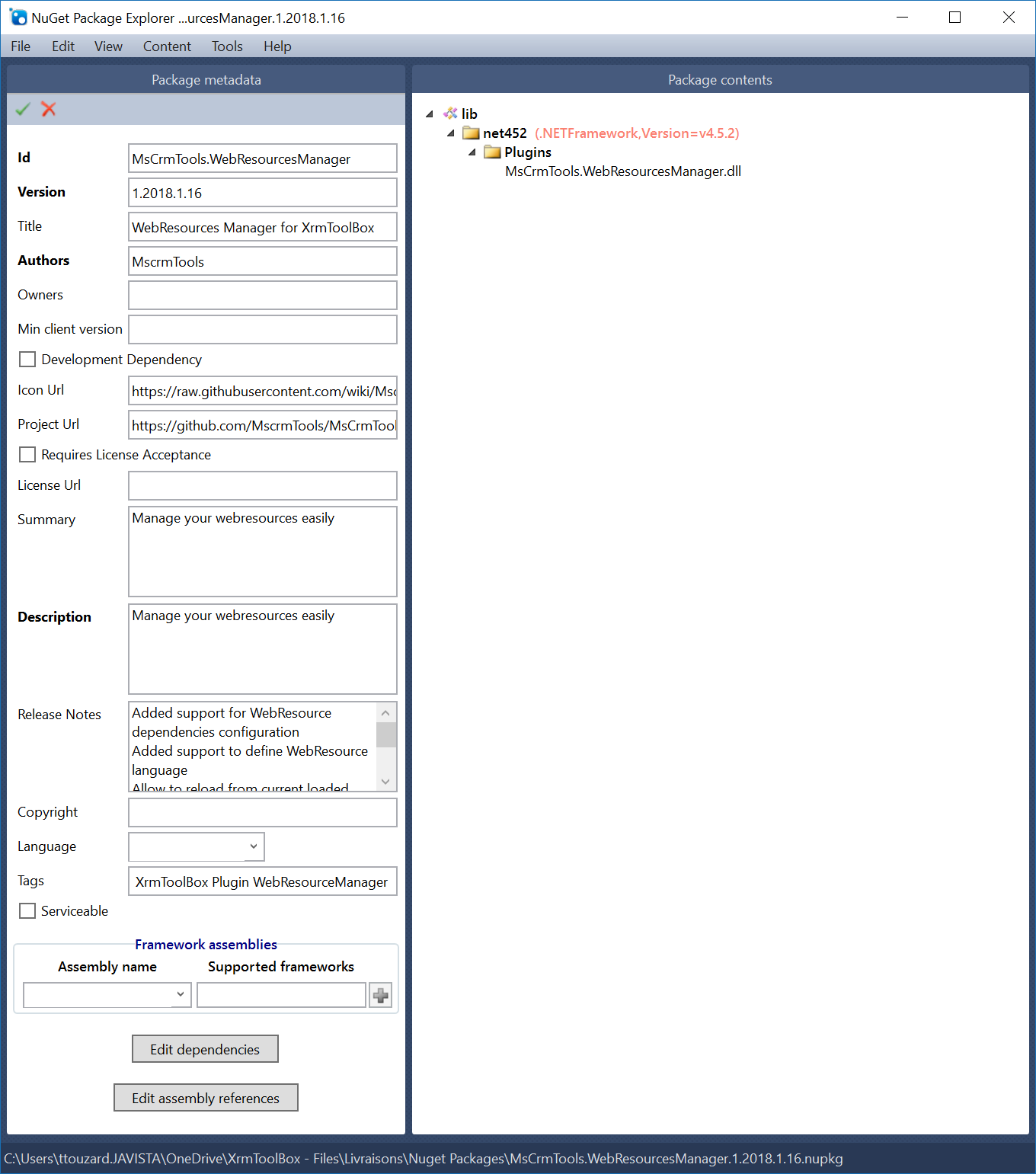Click the Project Url field
The height and width of the screenshot is (1174, 1036).
pyautogui.click(x=263, y=425)
